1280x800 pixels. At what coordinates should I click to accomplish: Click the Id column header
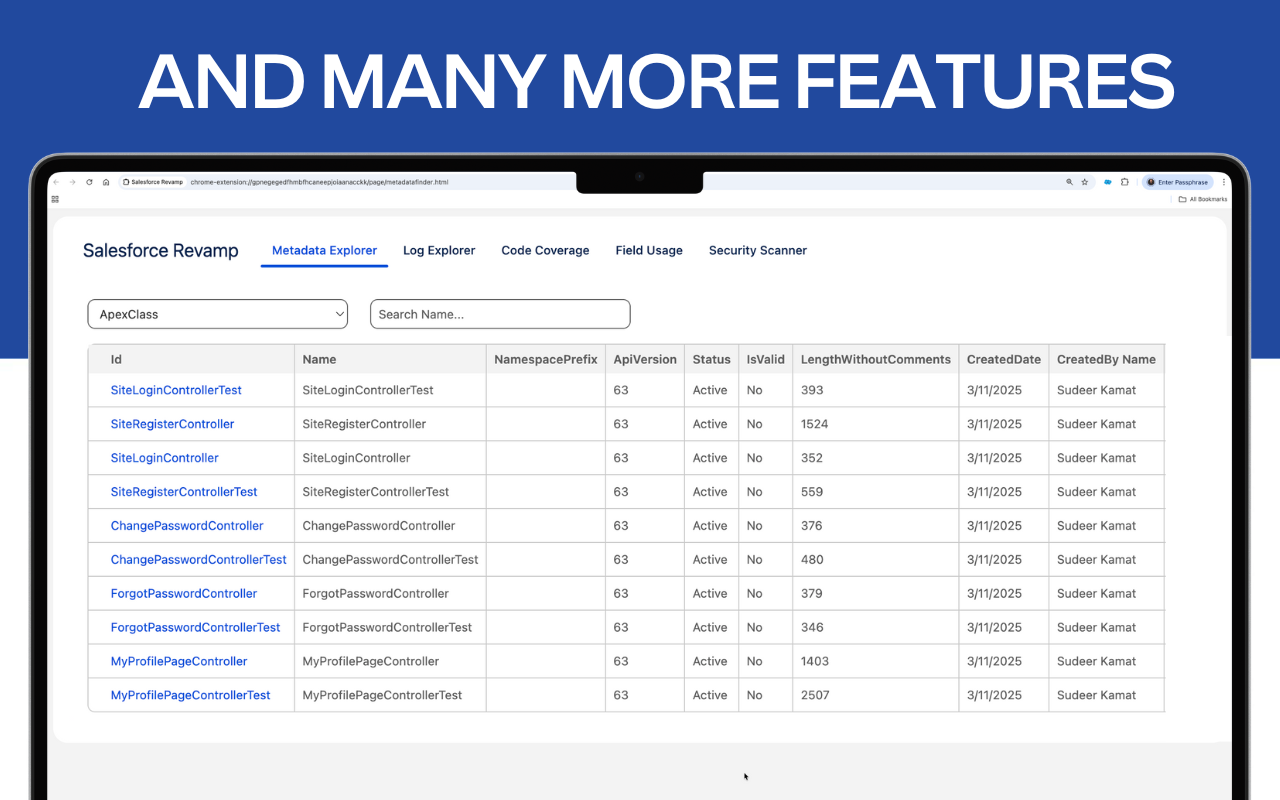click(x=191, y=359)
